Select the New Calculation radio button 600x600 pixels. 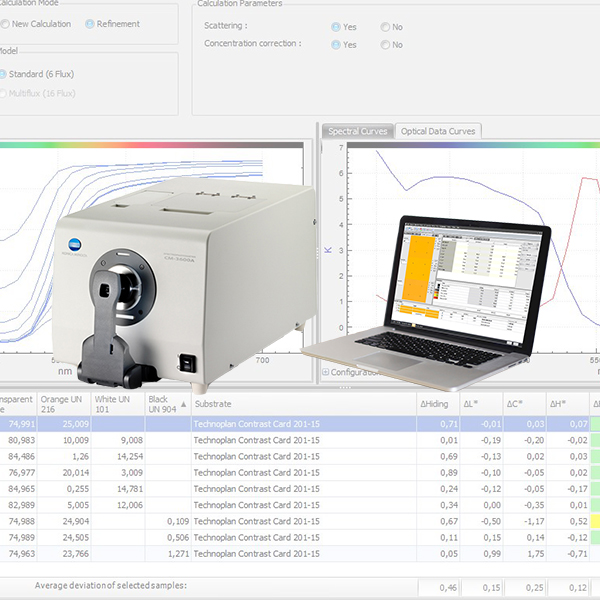[5, 23]
